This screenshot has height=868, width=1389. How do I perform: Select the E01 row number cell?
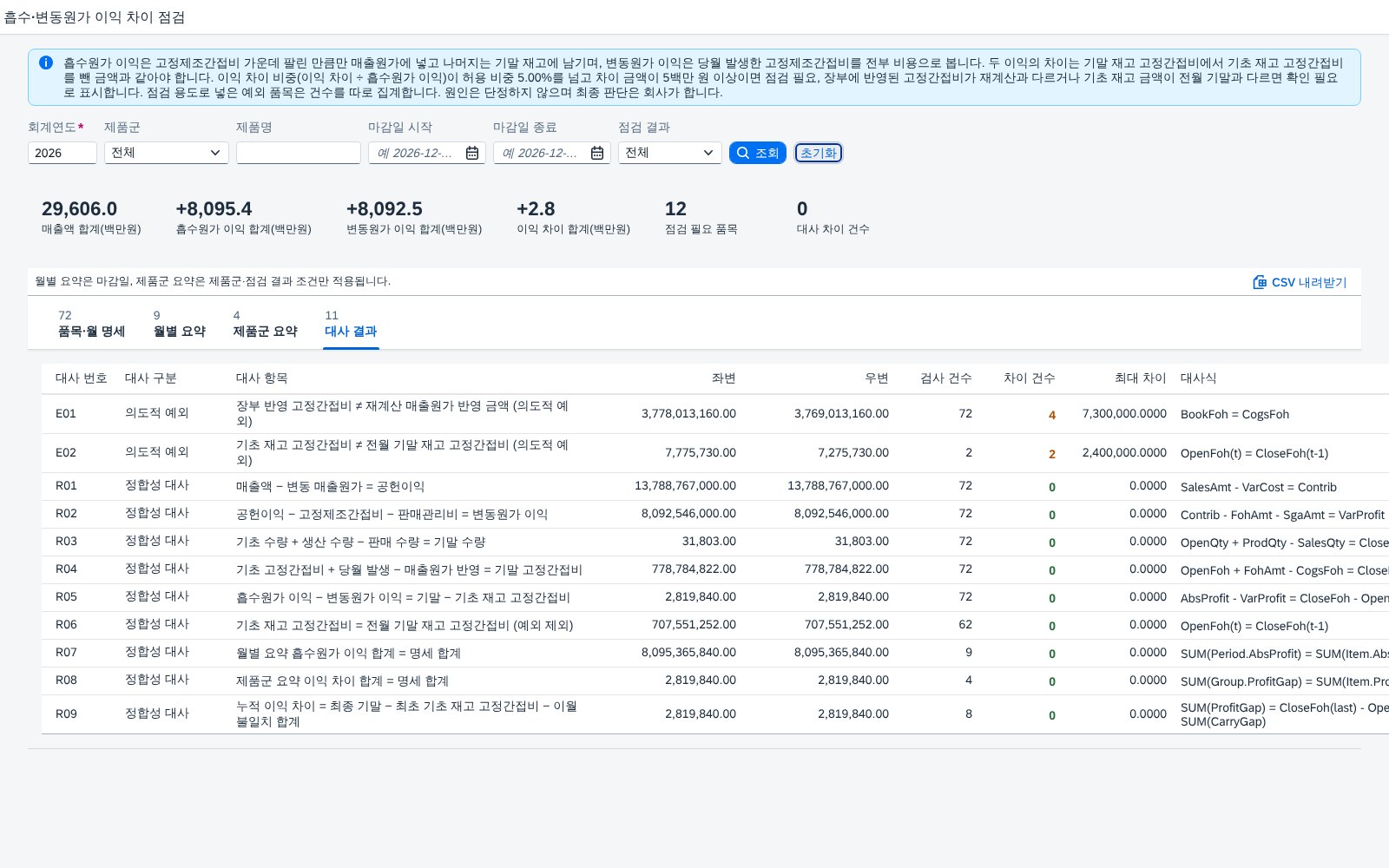pos(66,414)
